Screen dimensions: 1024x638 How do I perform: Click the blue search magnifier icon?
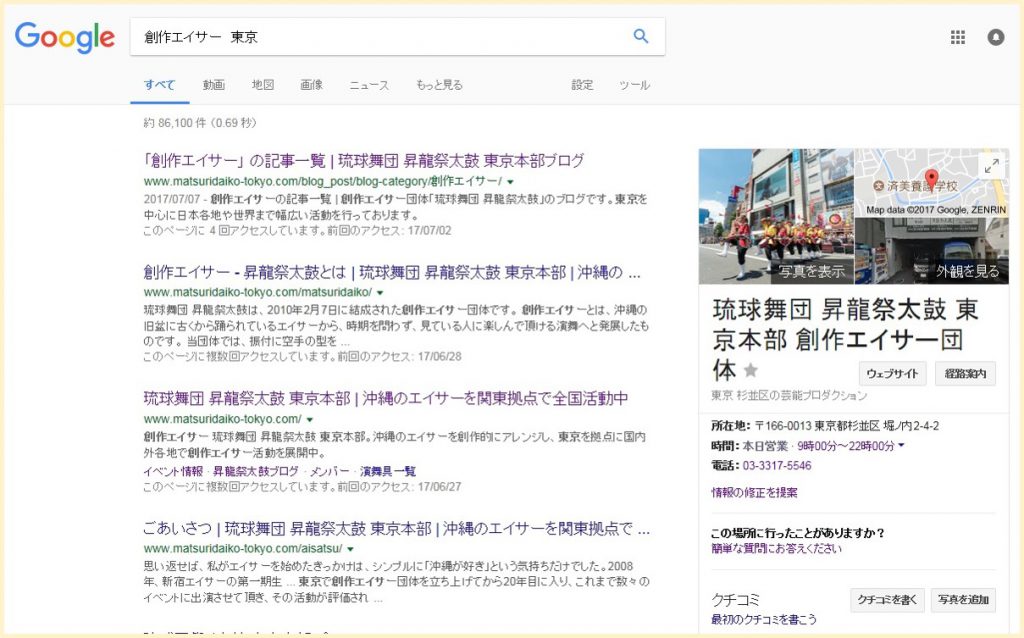pyautogui.click(x=641, y=36)
